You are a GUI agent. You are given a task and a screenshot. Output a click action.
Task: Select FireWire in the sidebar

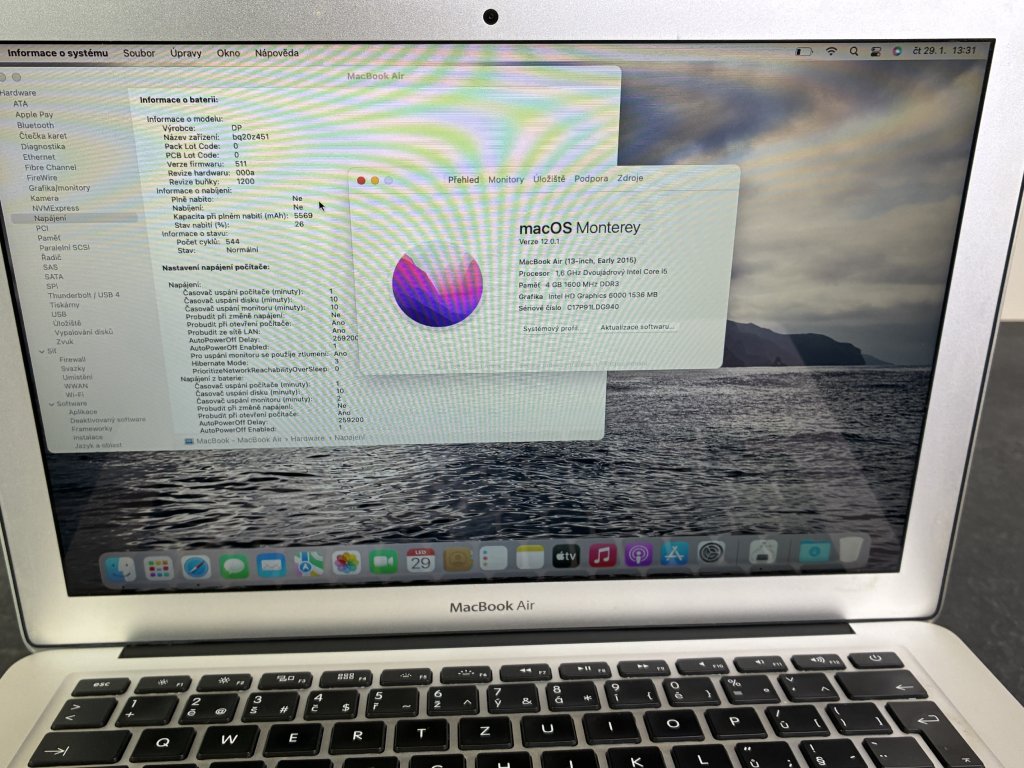pyautogui.click(x=42, y=178)
